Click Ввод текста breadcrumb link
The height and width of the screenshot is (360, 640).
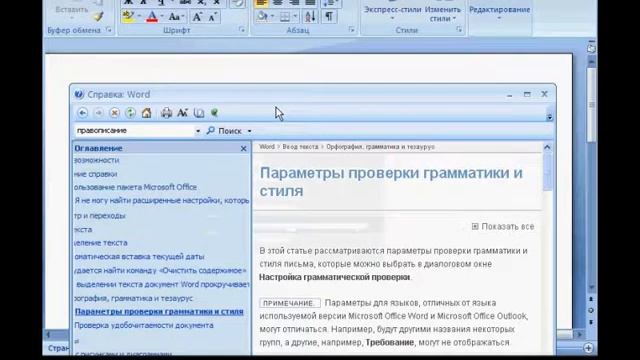[x=300, y=147]
